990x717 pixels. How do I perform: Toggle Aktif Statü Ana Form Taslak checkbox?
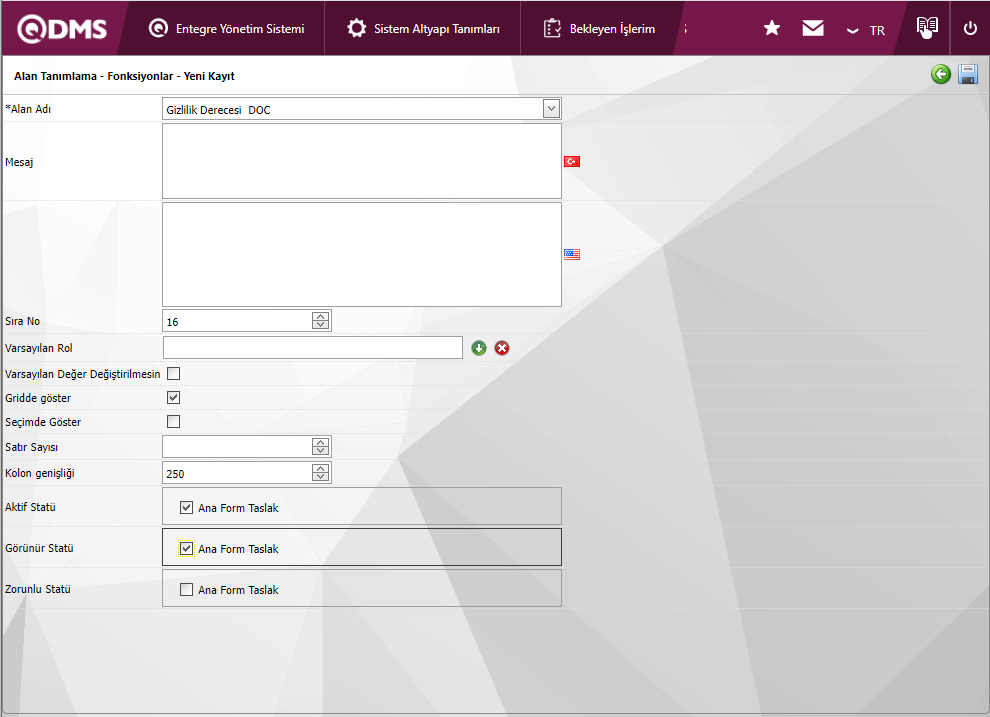[186, 507]
